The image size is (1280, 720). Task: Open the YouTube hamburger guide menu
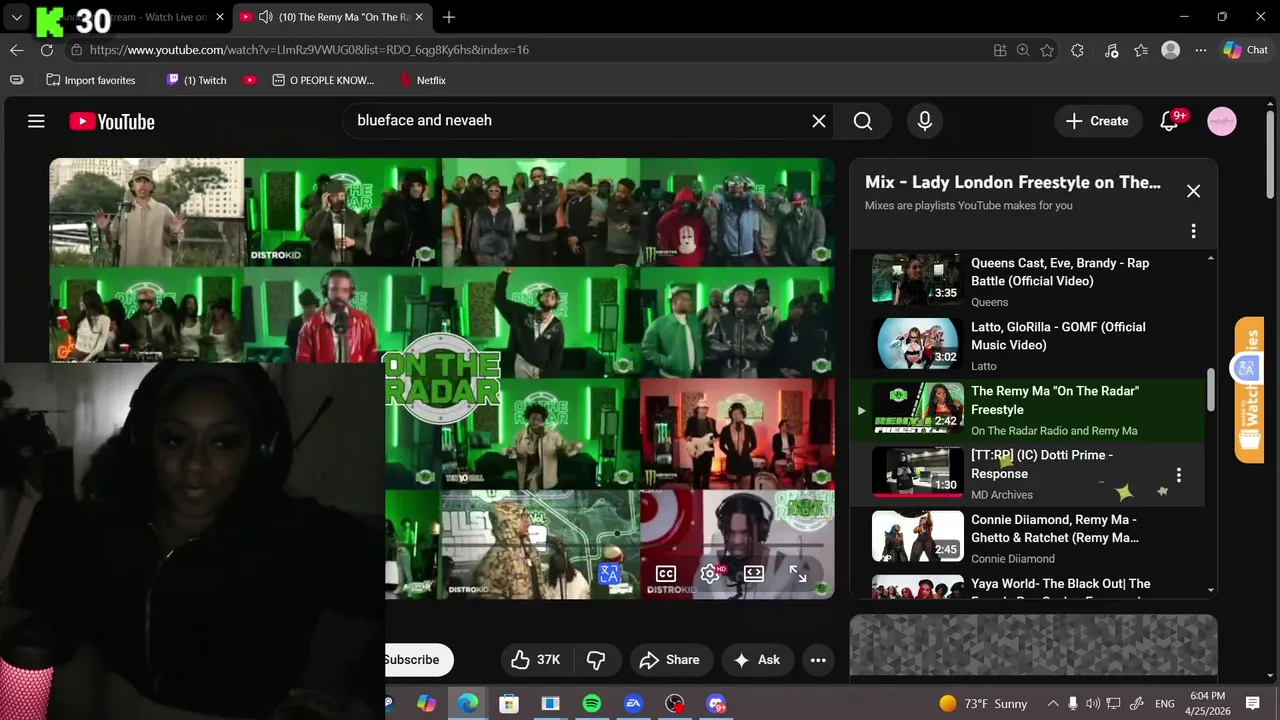[36, 121]
